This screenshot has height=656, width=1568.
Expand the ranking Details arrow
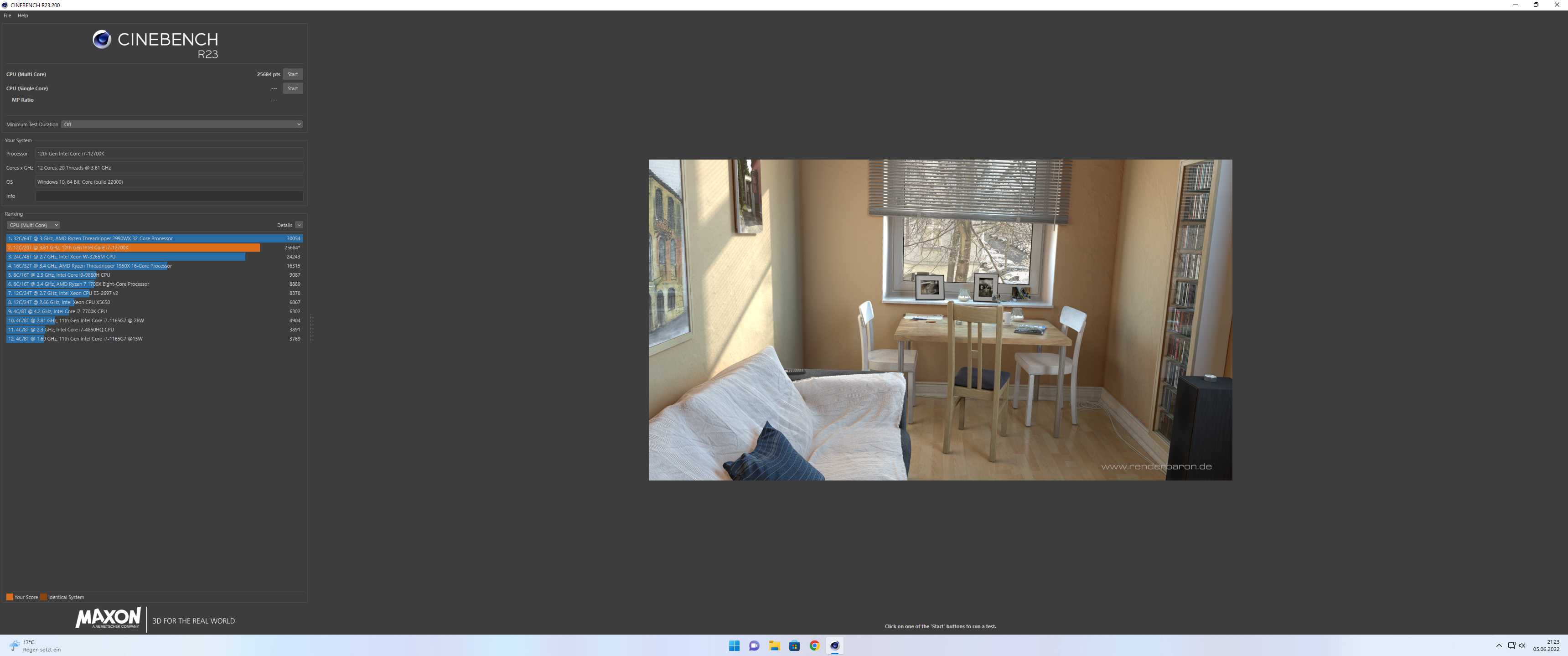click(299, 225)
